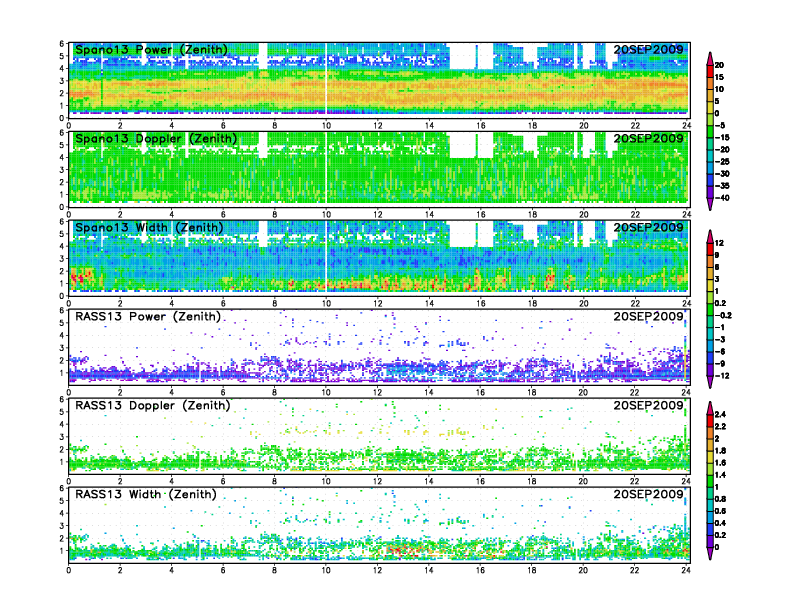Click the 0.6 label on the bottom colorbar

720,511
